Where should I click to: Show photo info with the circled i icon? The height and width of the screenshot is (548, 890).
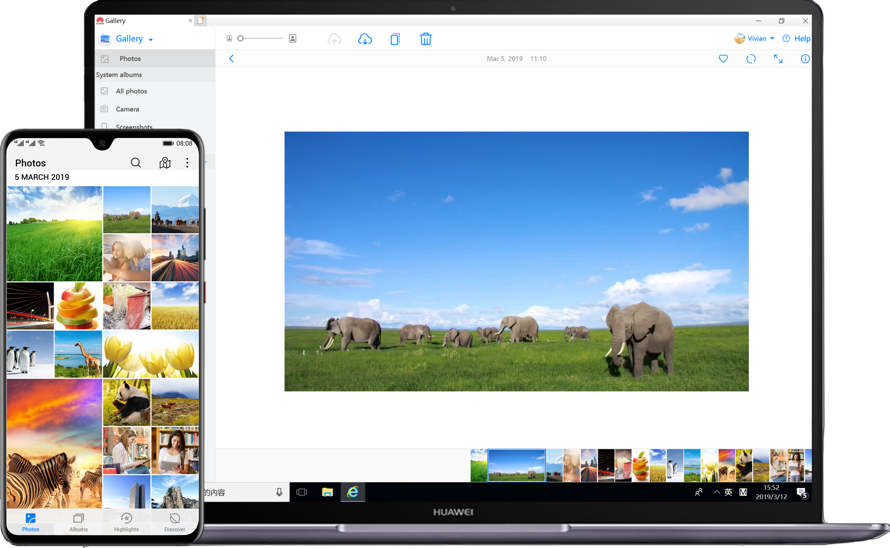pos(805,58)
